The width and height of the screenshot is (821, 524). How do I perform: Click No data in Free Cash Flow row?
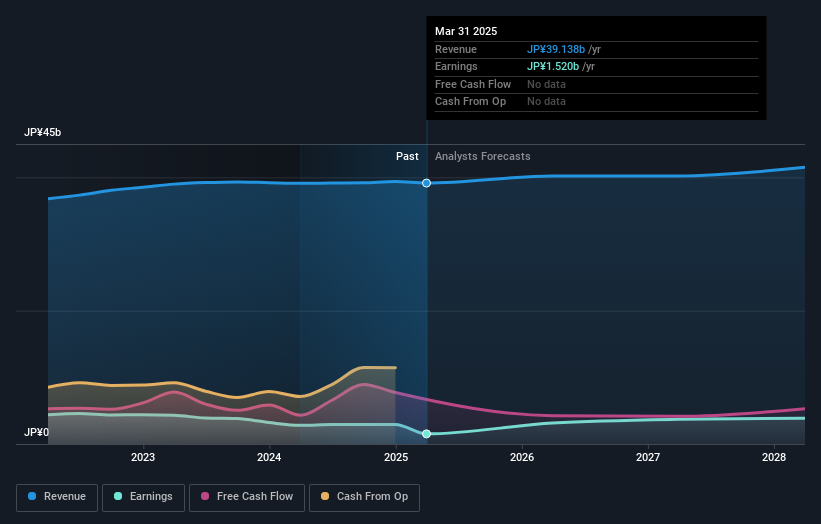[x=546, y=84]
